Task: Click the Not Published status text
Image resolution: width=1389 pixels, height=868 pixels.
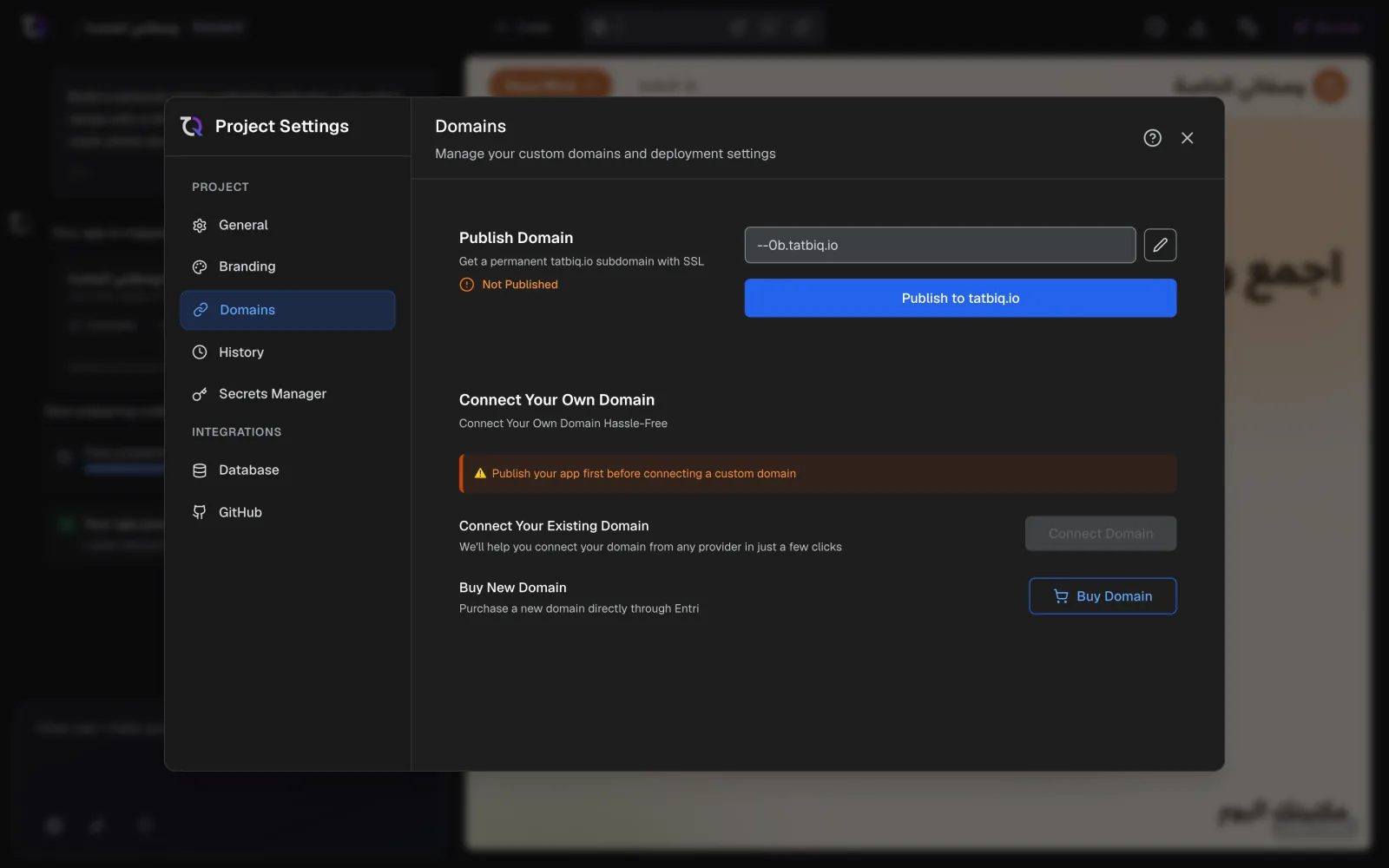Action: 520,285
